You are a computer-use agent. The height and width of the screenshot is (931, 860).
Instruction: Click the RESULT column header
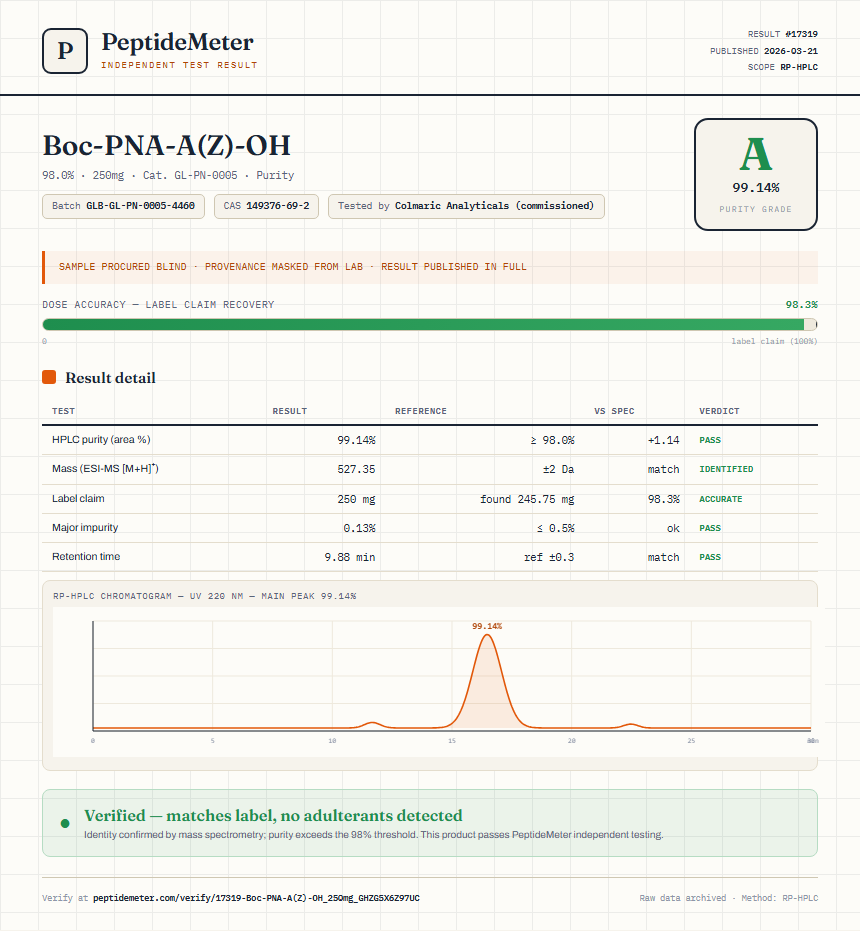coord(290,411)
